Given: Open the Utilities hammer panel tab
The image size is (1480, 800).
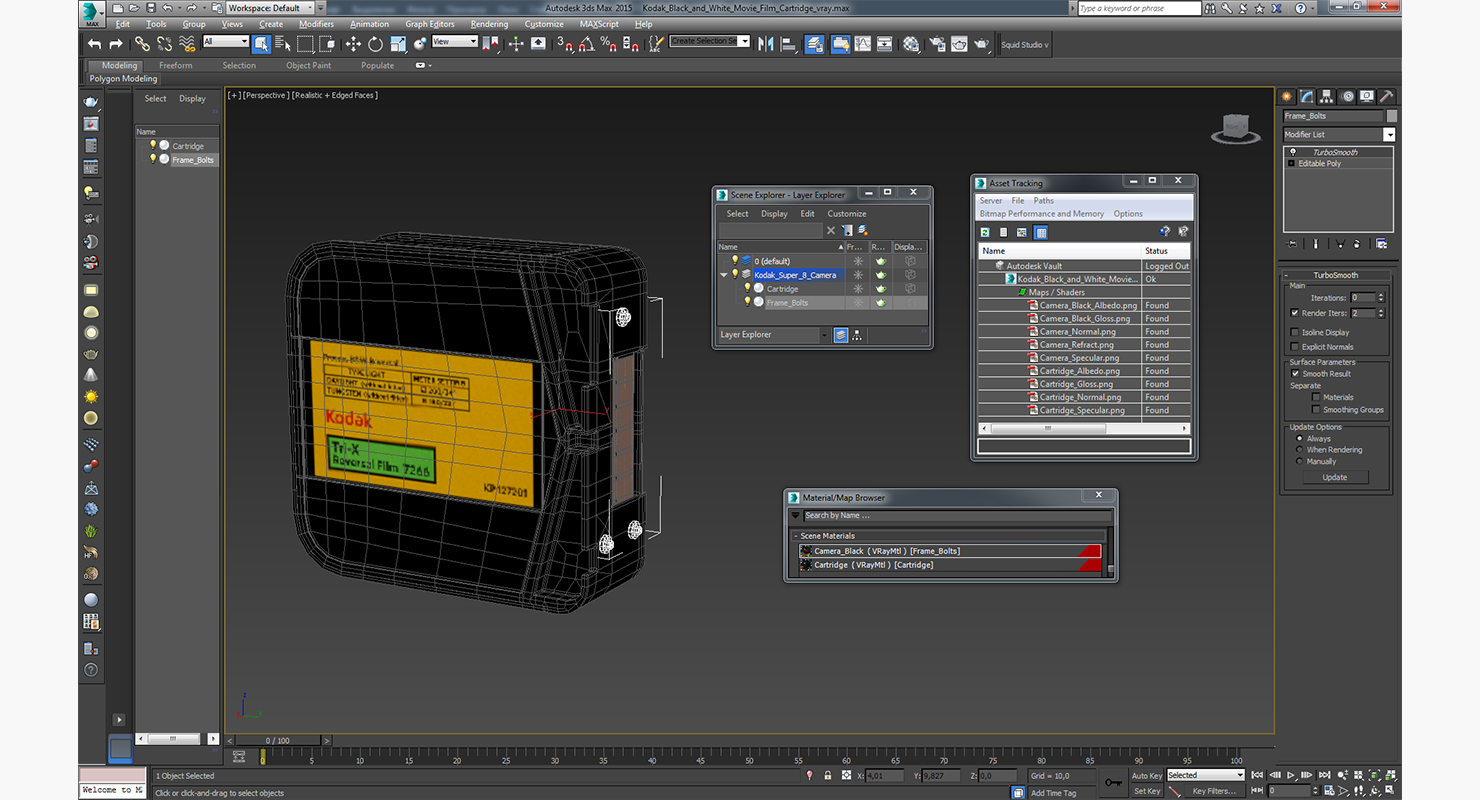Looking at the screenshot, I should tap(1386, 97).
